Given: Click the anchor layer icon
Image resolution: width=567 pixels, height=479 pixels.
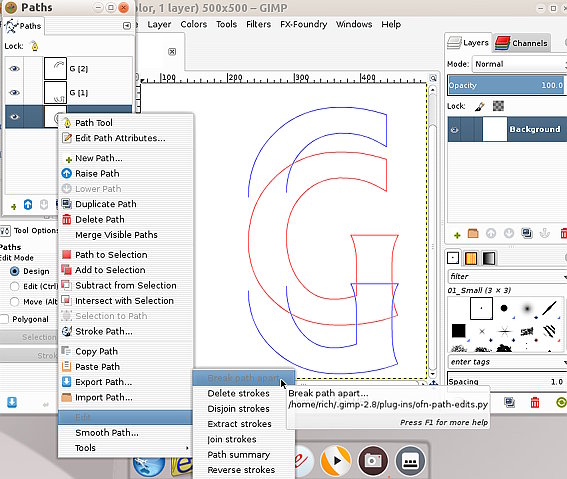Looking at the screenshot, I should (x=544, y=234).
